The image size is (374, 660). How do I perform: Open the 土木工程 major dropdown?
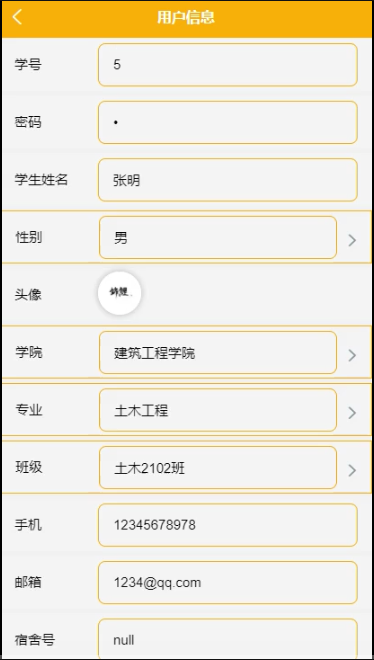pyautogui.click(x=218, y=410)
